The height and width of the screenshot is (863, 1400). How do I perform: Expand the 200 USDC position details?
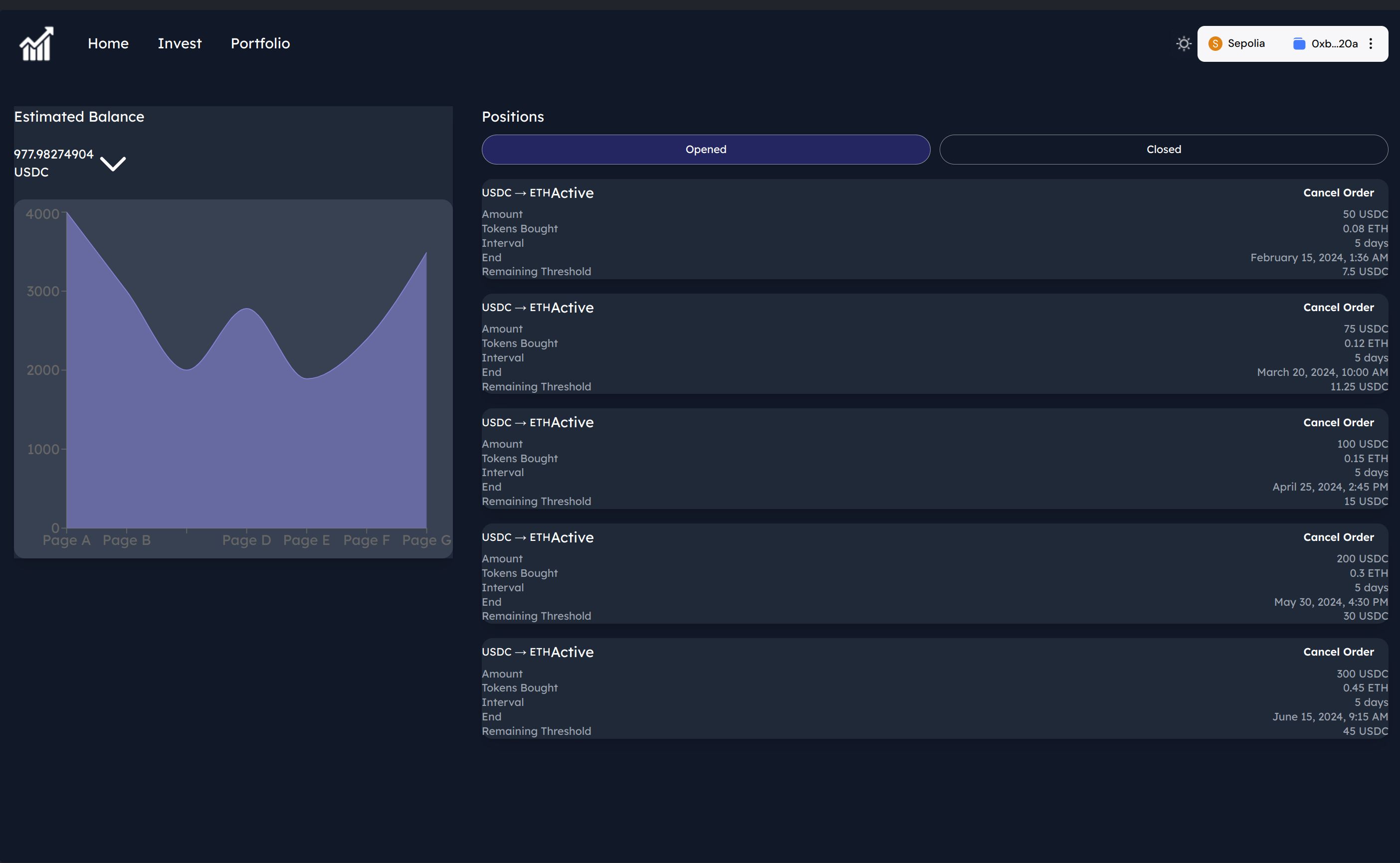pyautogui.click(x=537, y=537)
